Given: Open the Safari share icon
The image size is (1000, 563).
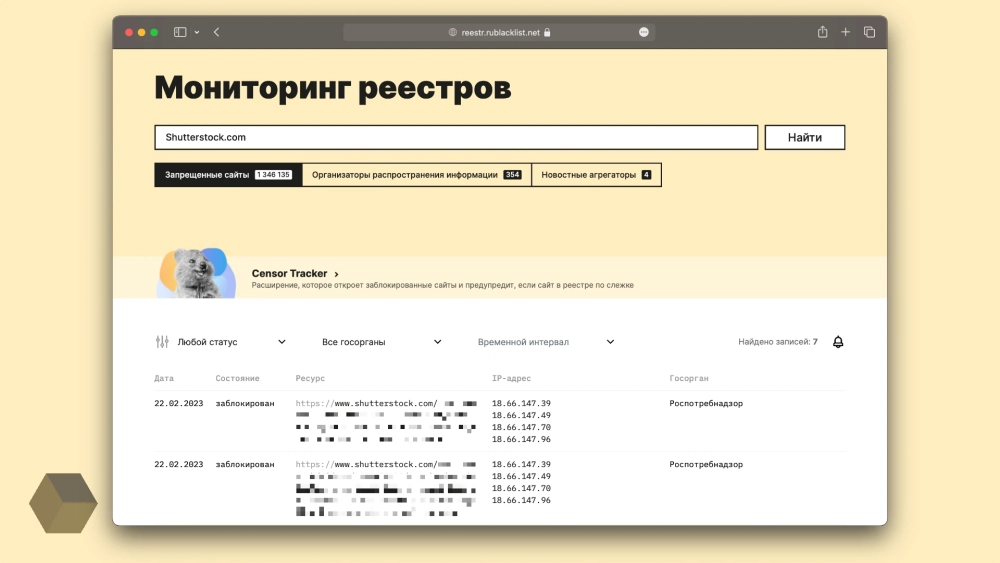Looking at the screenshot, I should click(x=822, y=32).
